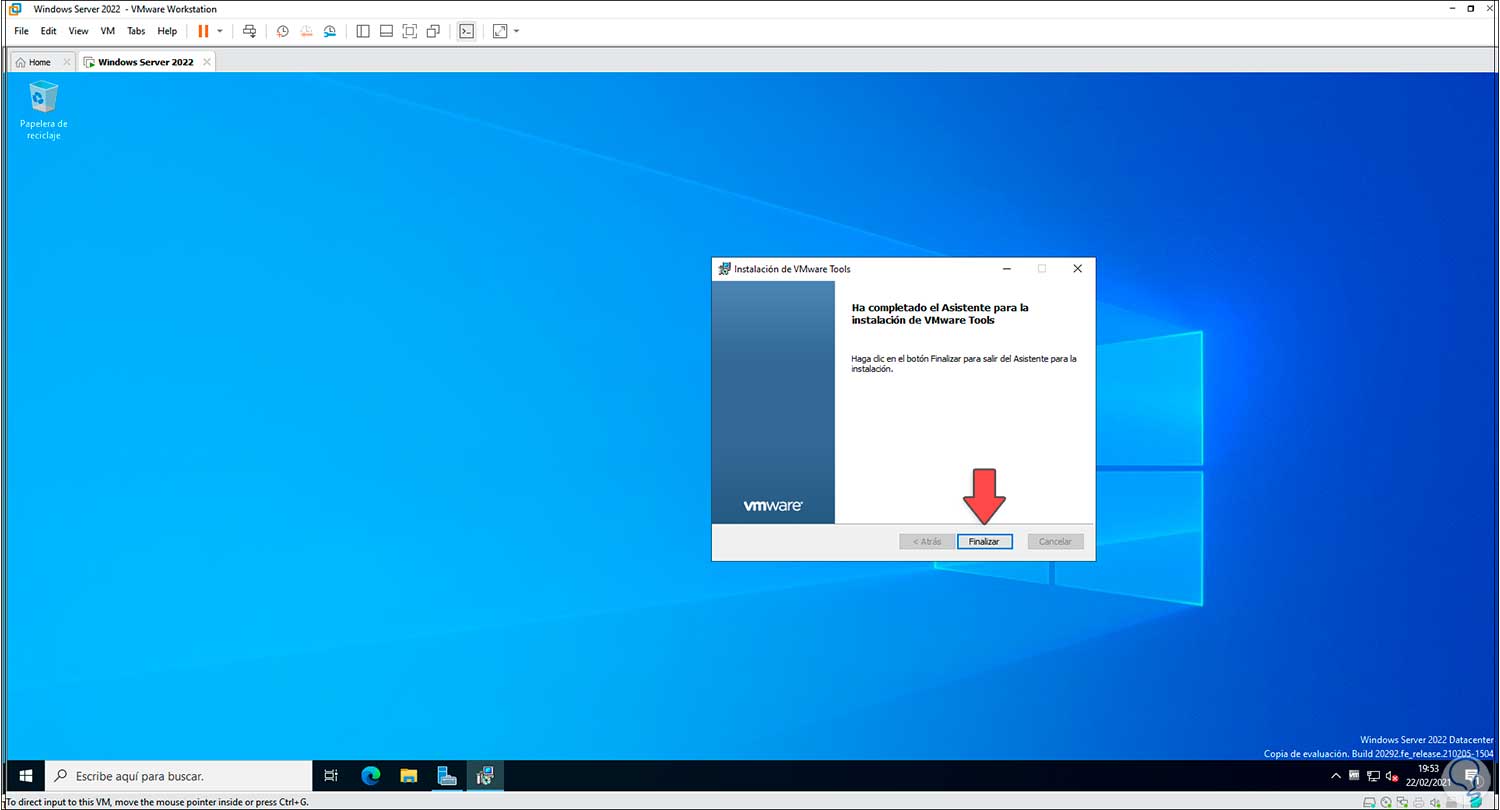Send Ctrl+Alt+Del to the VM
The image size is (1500, 810).
click(x=250, y=31)
